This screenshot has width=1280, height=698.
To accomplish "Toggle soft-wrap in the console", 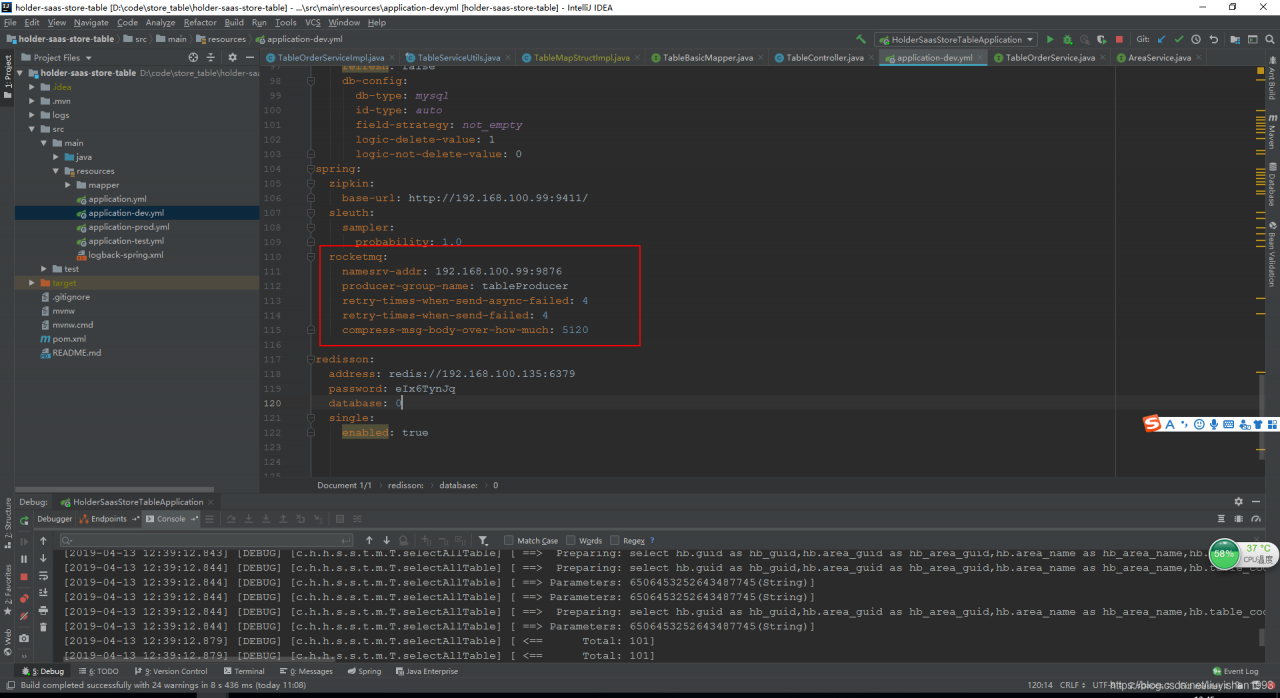I will 43,576.
